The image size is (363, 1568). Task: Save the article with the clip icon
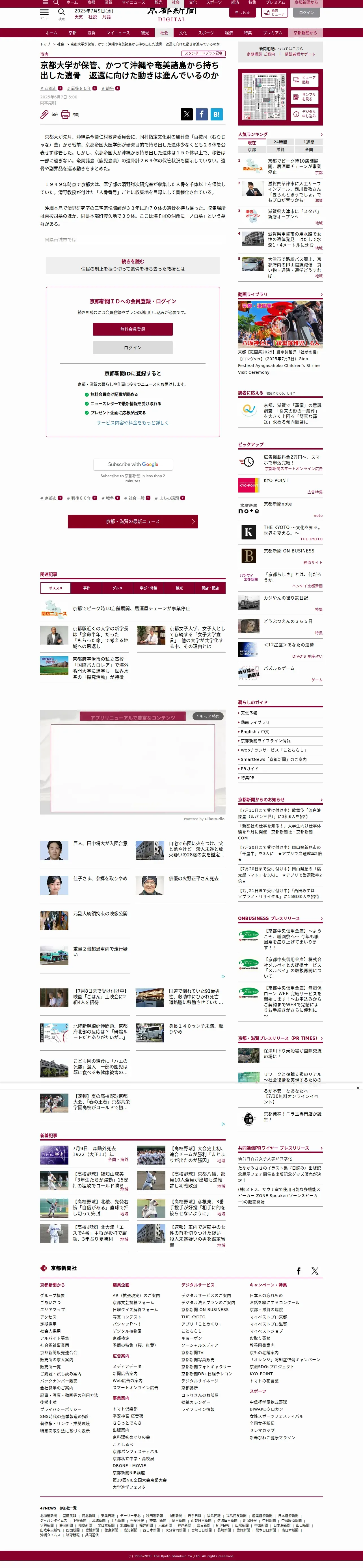coord(44,115)
